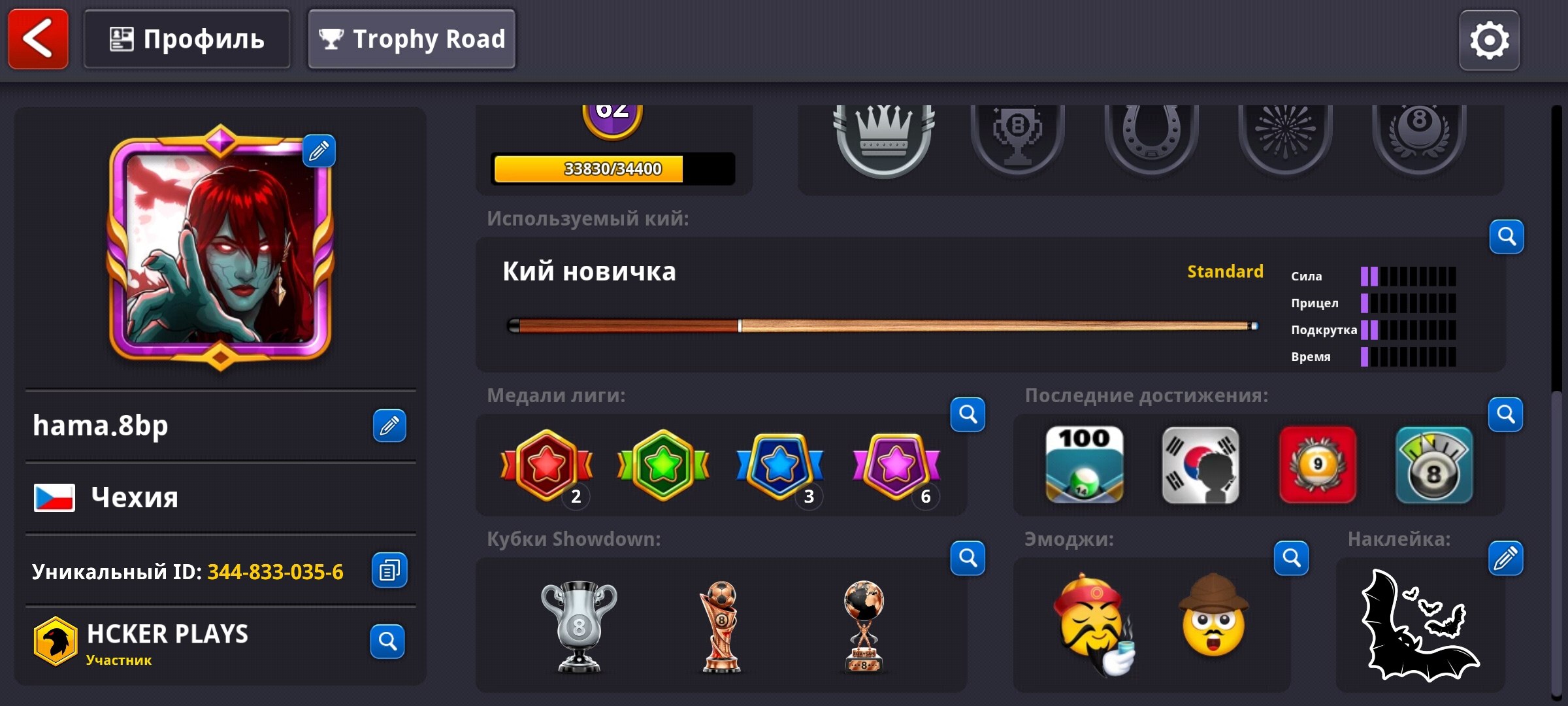Edit the bat sticker
This screenshot has height=706, width=1568.
1506,558
